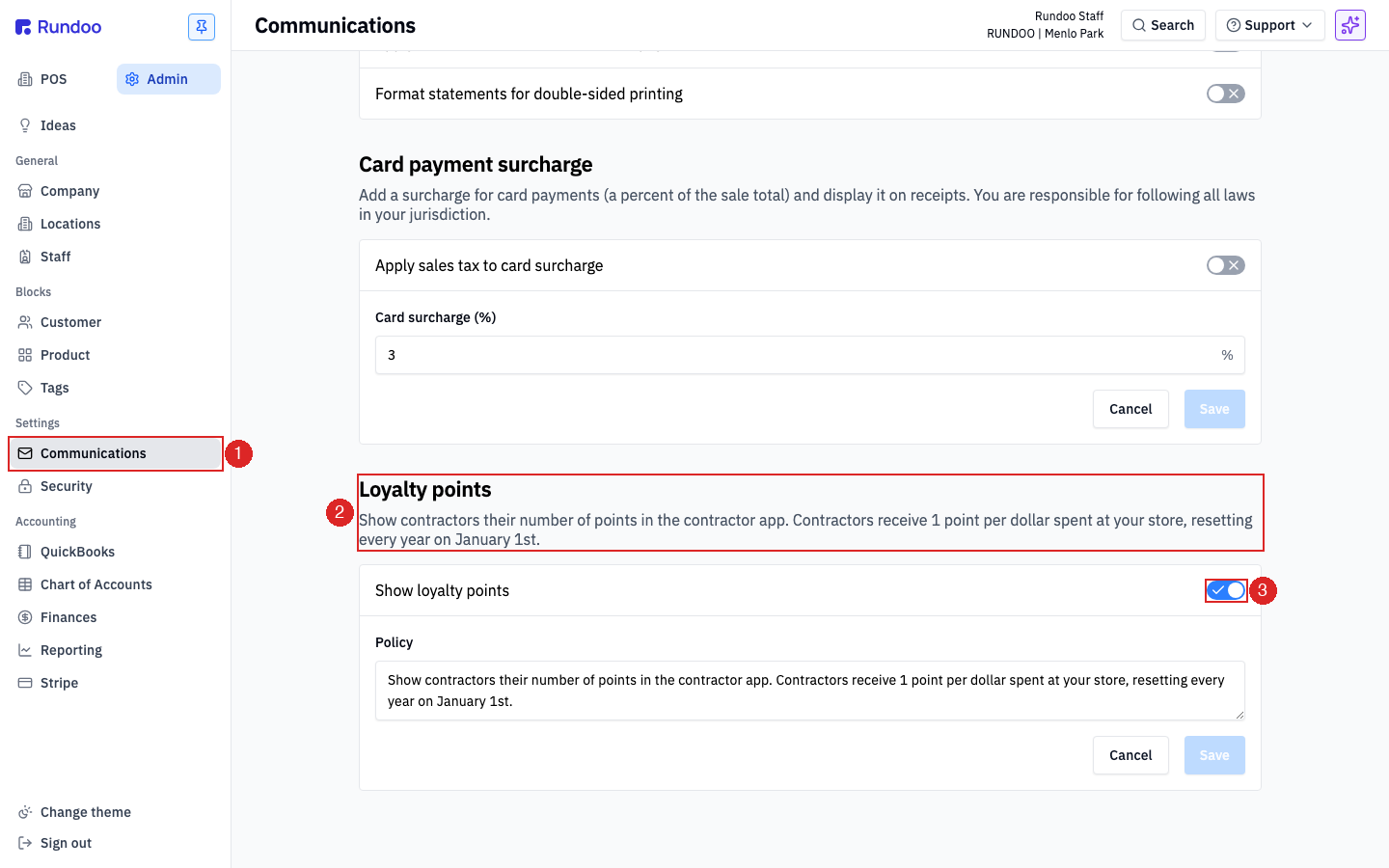
Task: Disable the Show loyalty points toggle
Action: 1226,590
